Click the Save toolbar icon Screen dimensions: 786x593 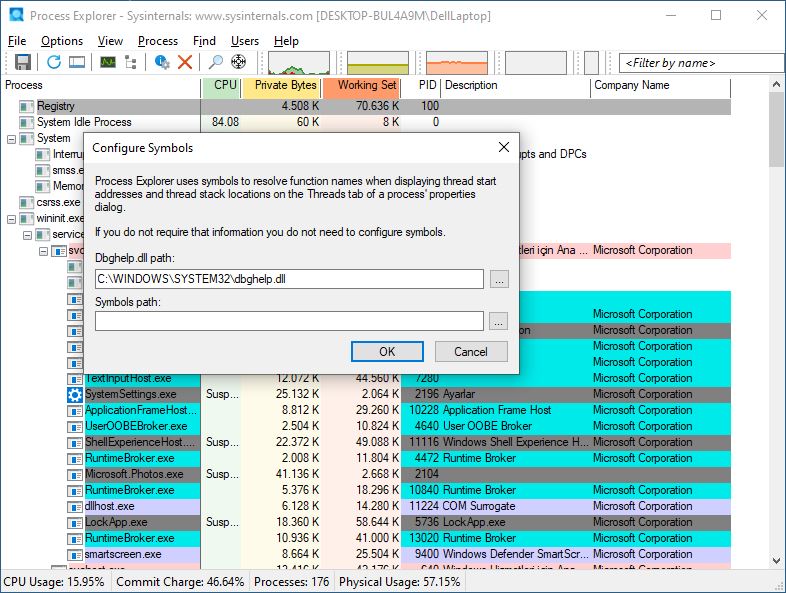pos(23,62)
